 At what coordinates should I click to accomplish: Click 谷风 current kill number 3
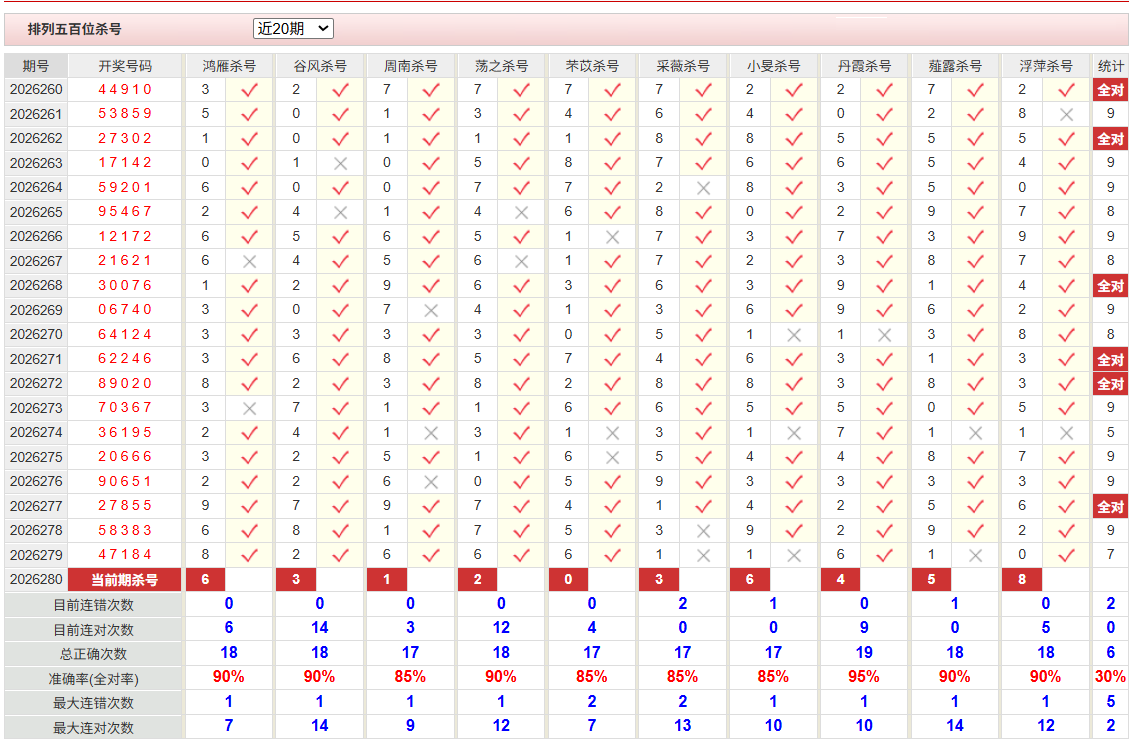[x=296, y=579]
